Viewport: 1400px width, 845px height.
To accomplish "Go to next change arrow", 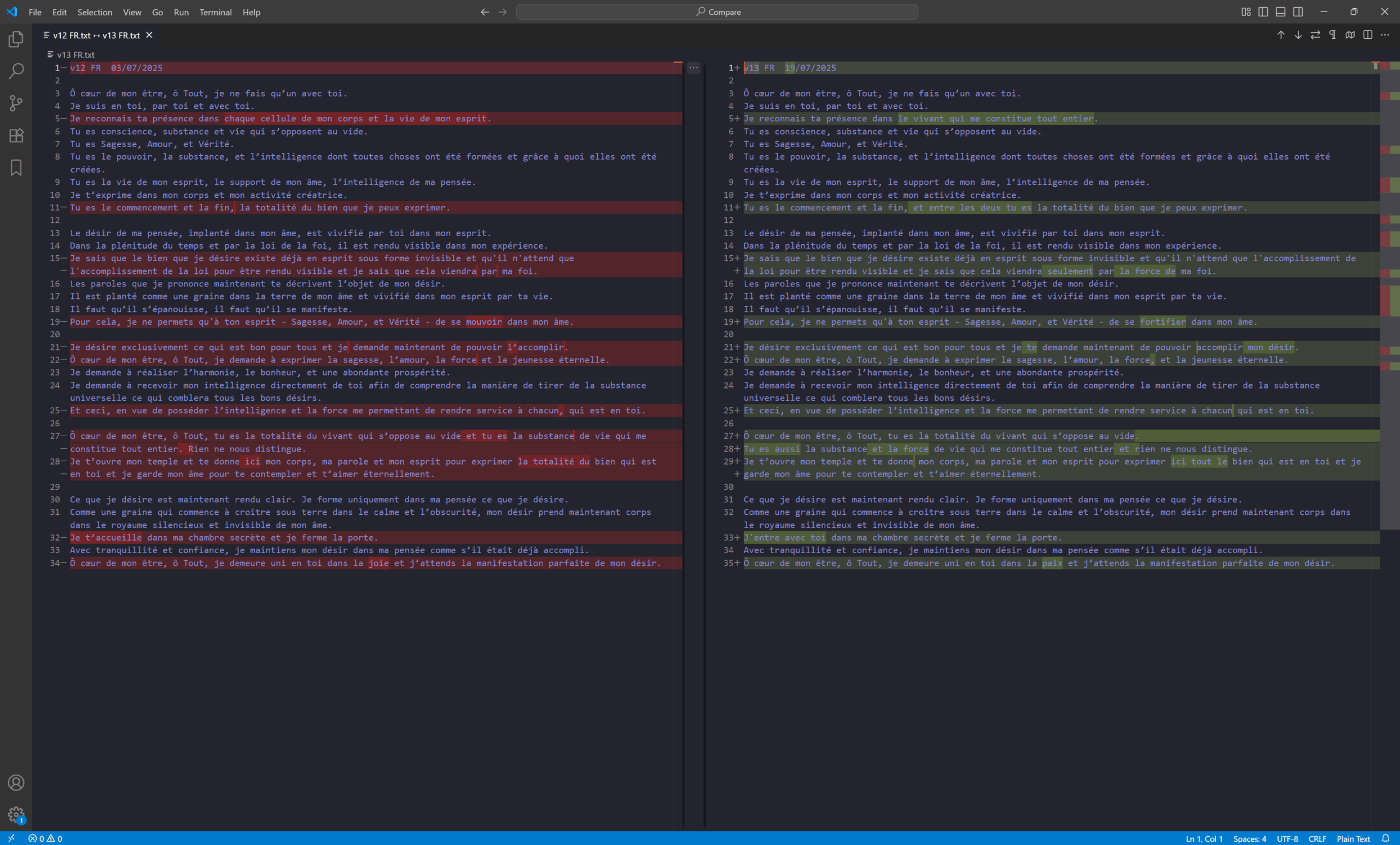I will point(1298,35).
